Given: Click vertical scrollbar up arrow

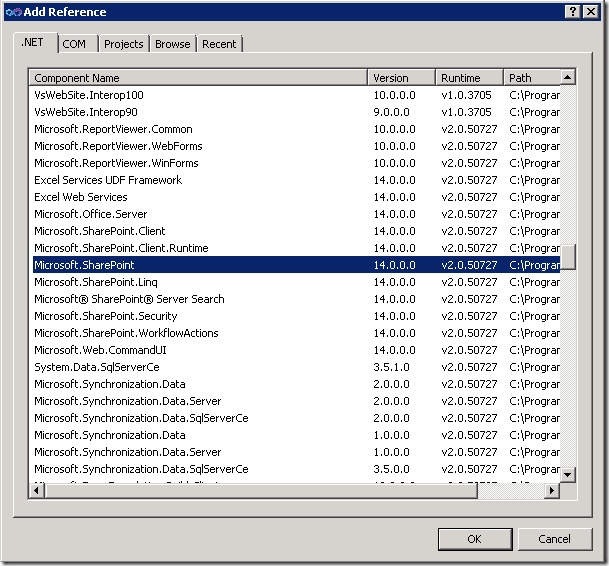Looking at the screenshot, I should coord(567,77).
